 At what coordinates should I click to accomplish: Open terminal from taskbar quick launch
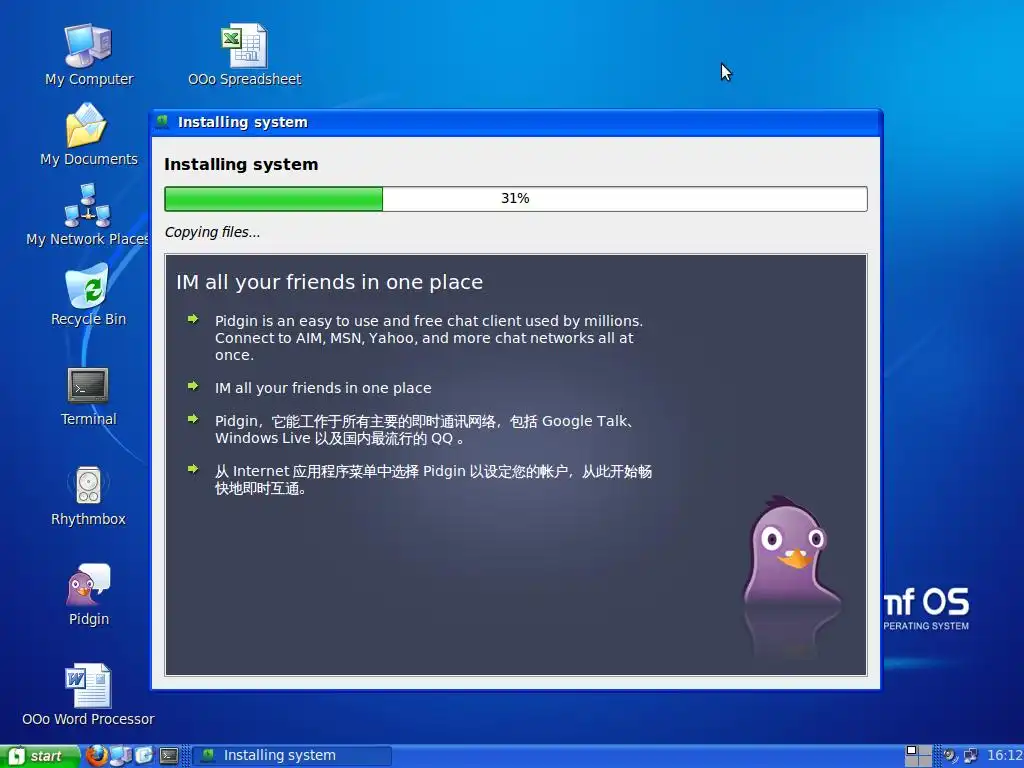169,756
